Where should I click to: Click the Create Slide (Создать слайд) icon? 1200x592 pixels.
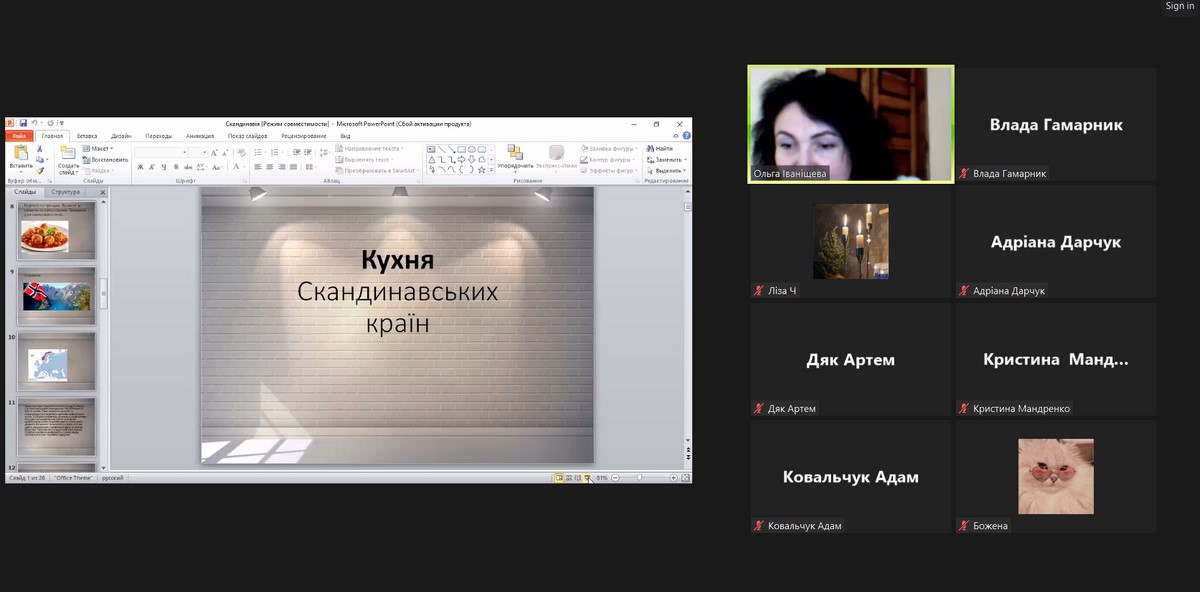click(x=67, y=154)
